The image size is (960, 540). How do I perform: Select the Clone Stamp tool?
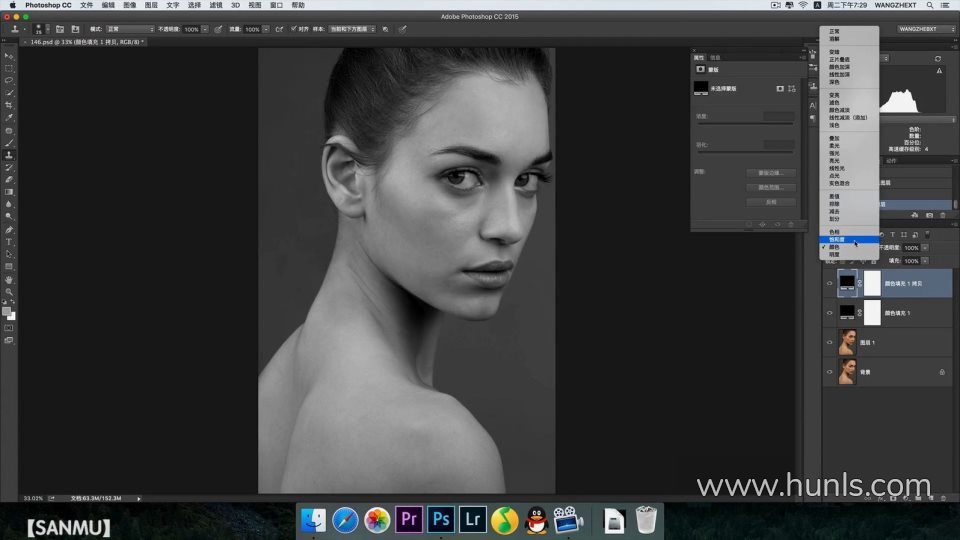click(9, 155)
